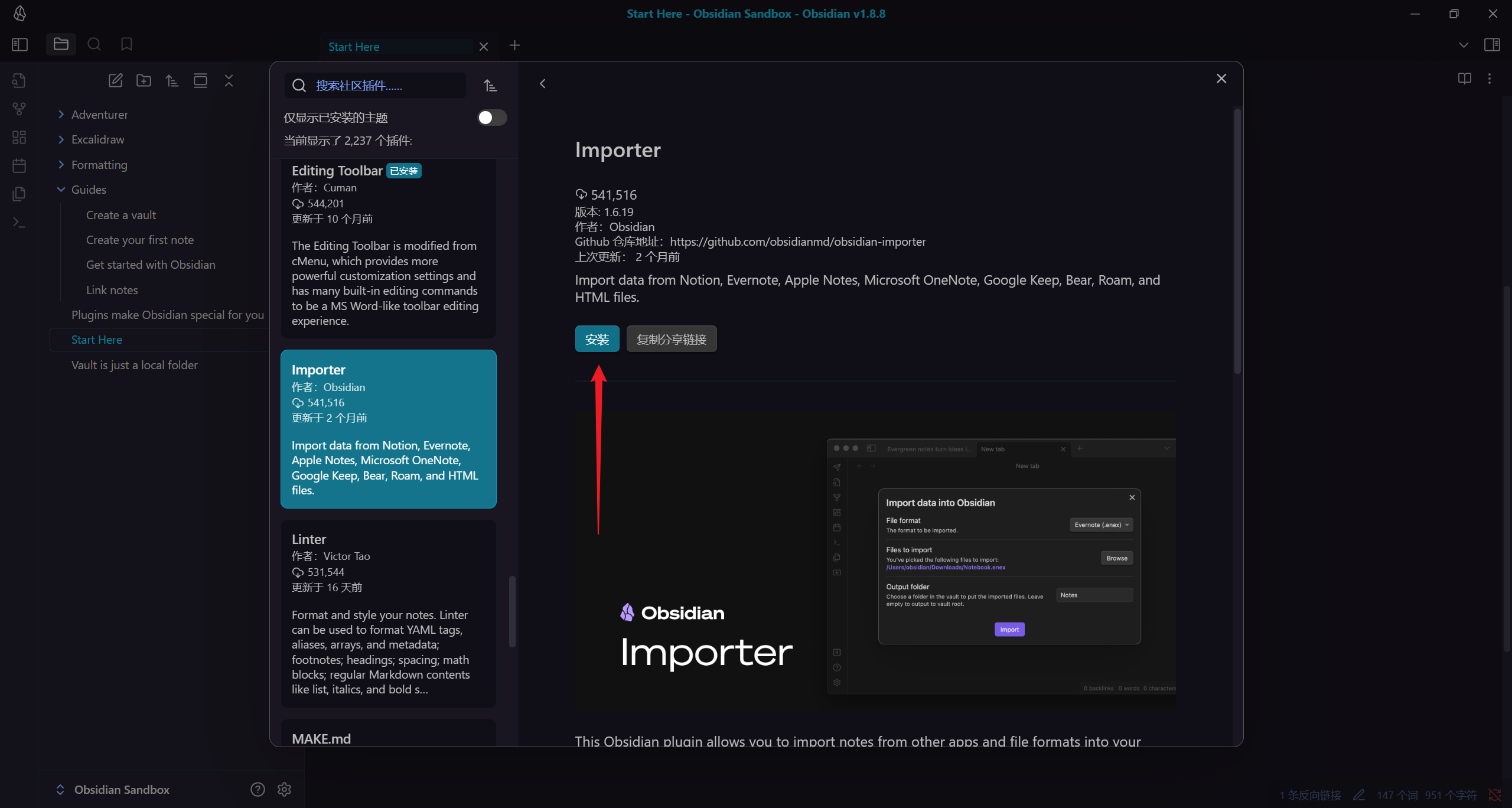The width and height of the screenshot is (1512, 808).
Task: Click the community plugin search field
Action: [375, 86]
